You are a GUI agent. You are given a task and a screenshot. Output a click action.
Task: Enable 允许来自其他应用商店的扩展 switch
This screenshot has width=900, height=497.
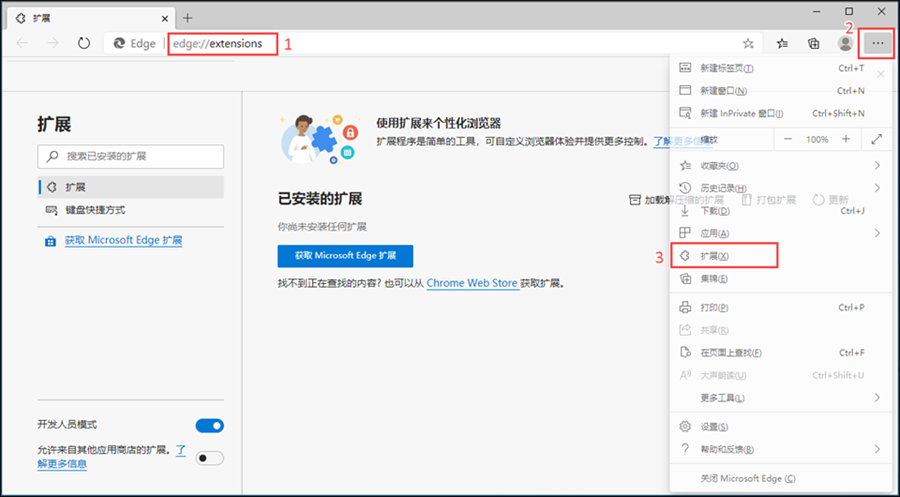pos(210,458)
